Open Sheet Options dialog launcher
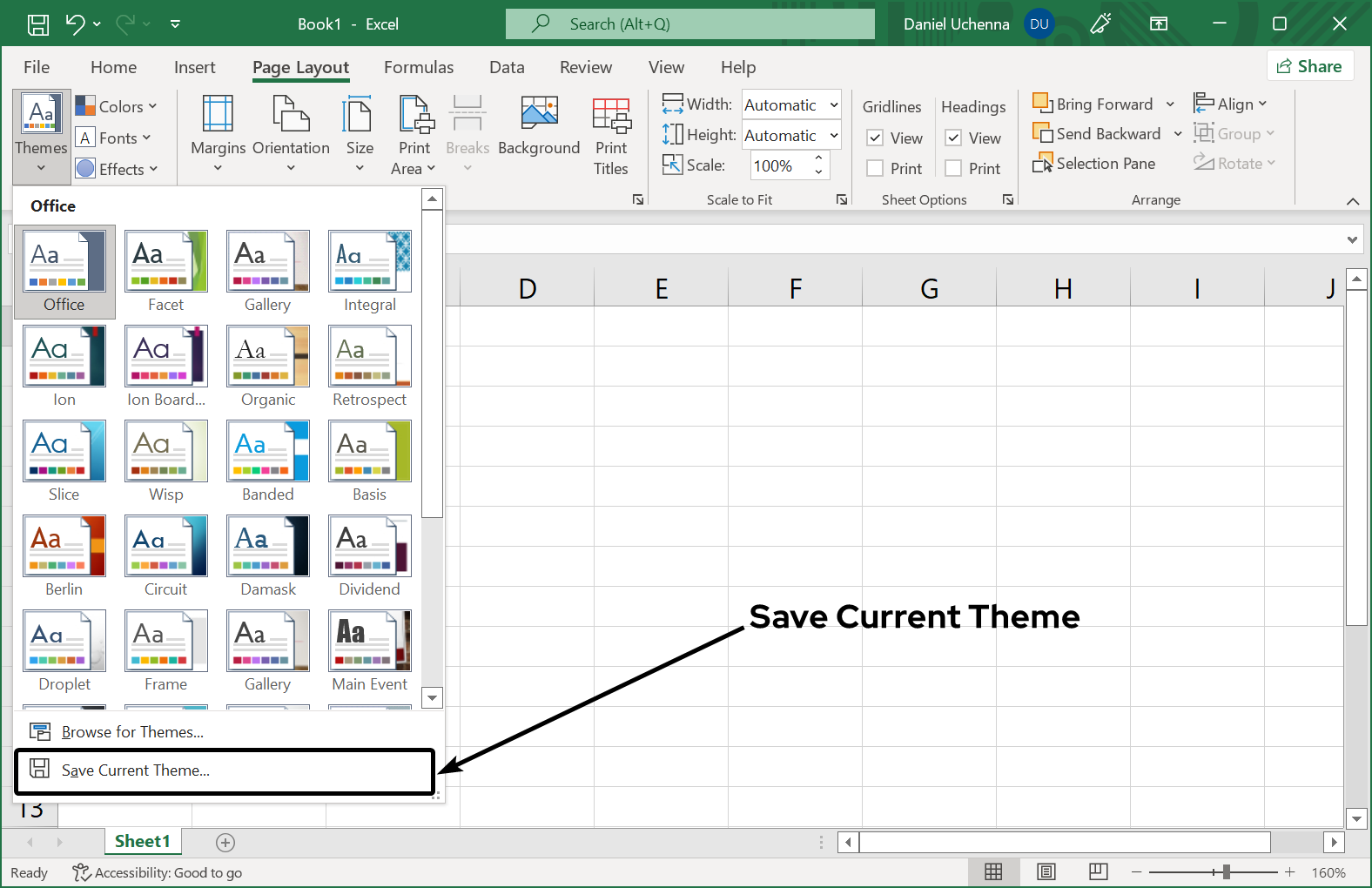 1008,199
